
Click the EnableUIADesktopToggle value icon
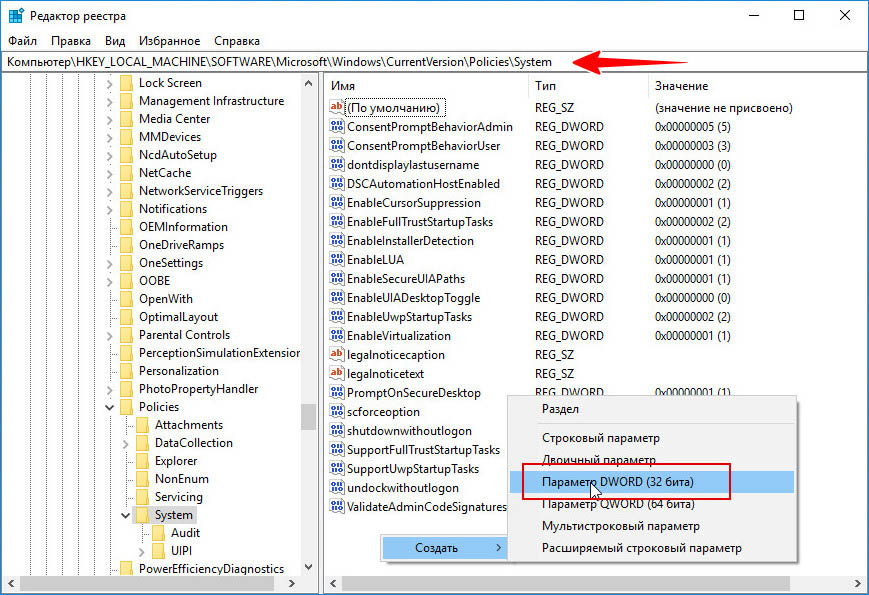336,297
